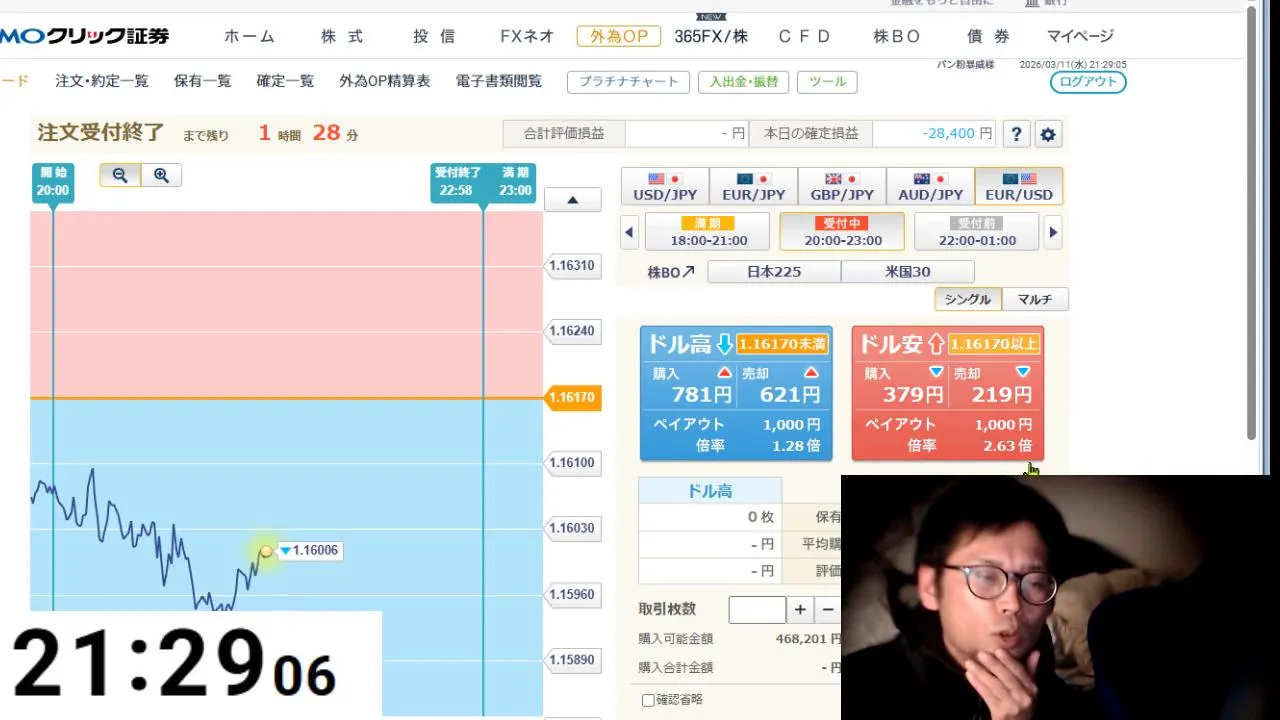The image size is (1280, 720).
Task: Zoom in the price chart
Action: [161, 175]
